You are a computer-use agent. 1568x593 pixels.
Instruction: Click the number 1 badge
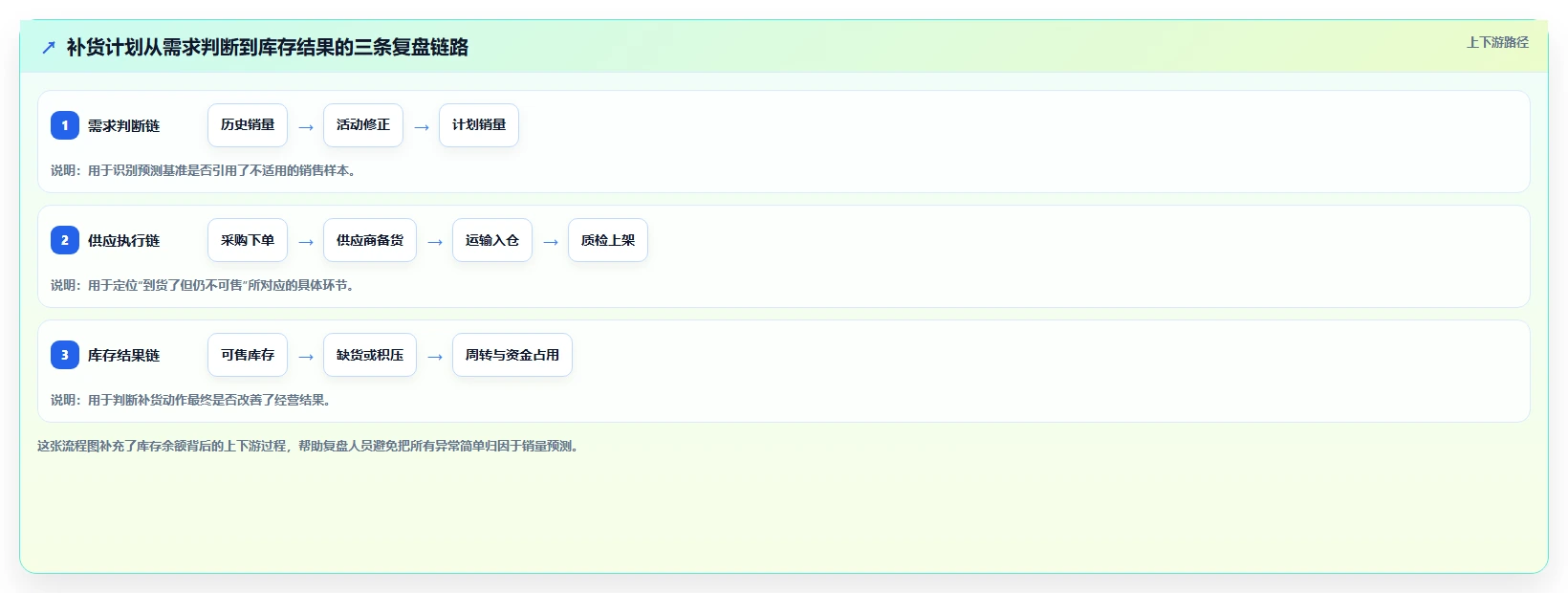coord(65,125)
